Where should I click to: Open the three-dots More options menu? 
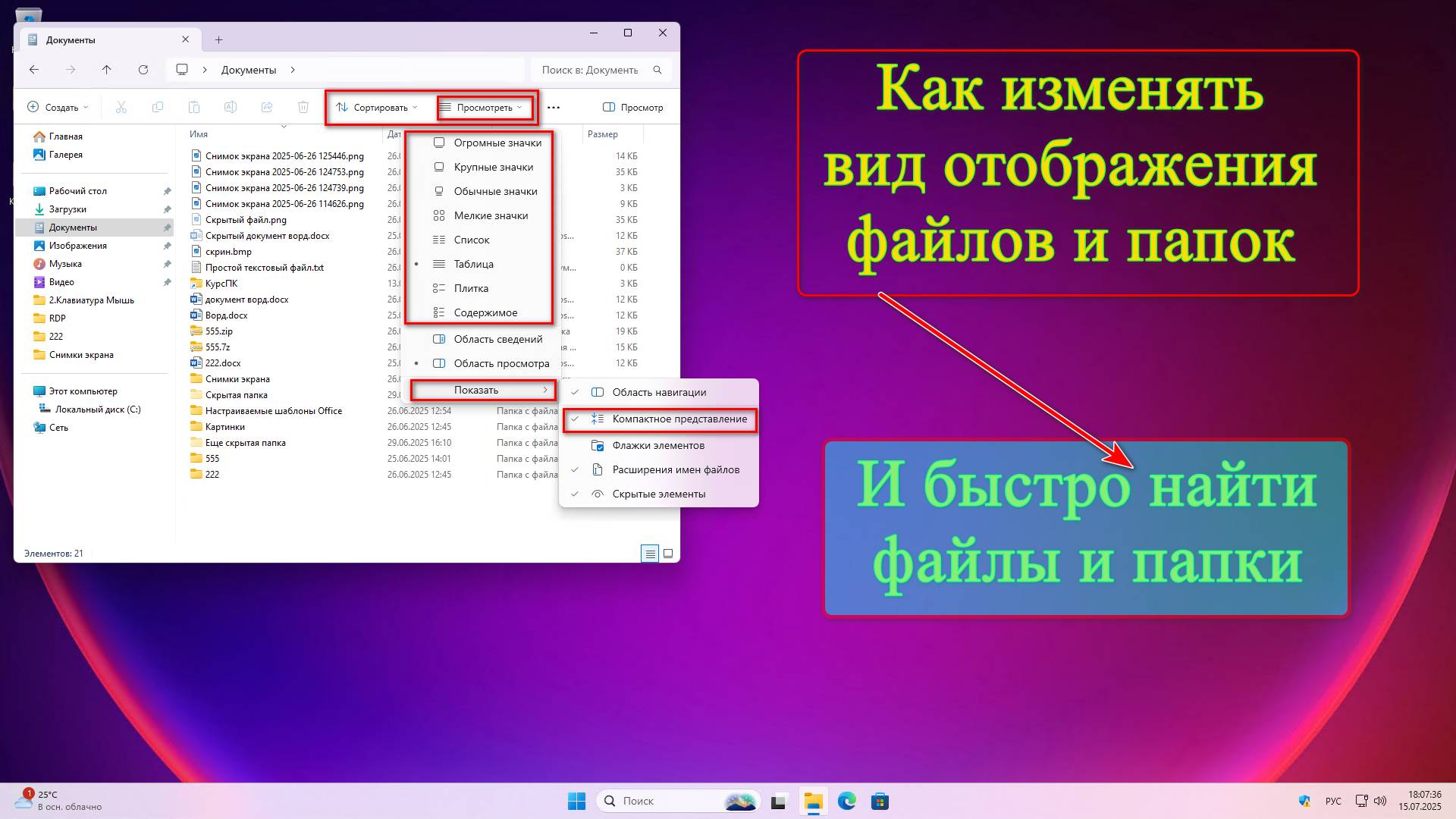554,108
